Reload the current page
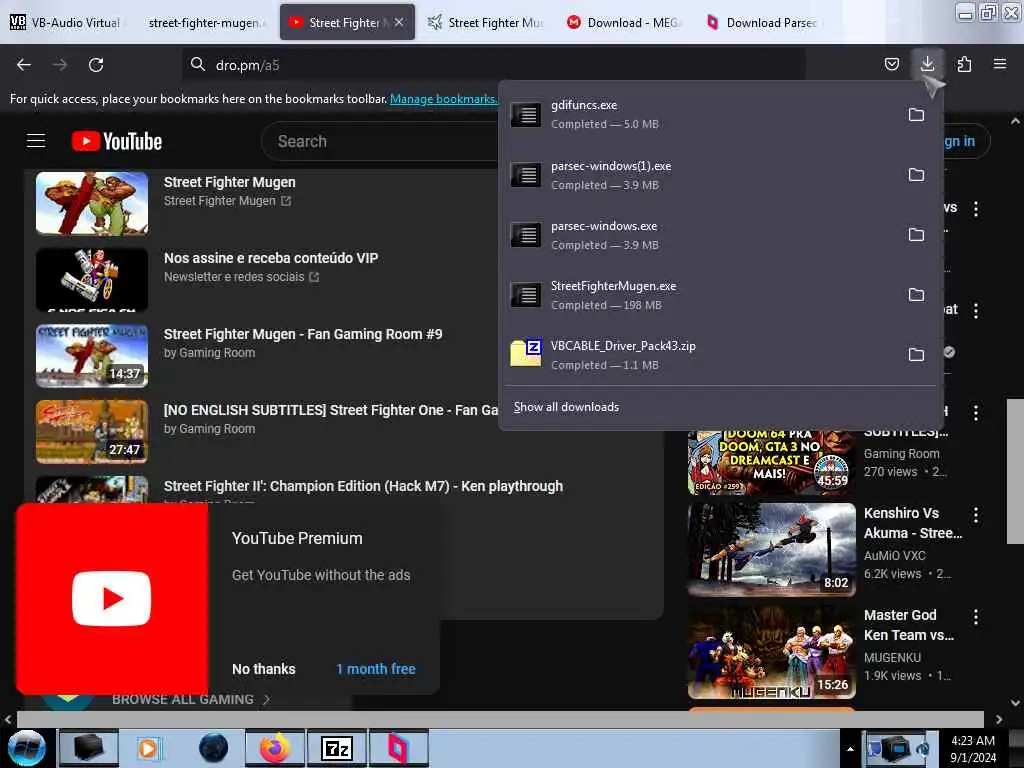 tap(96, 65)
